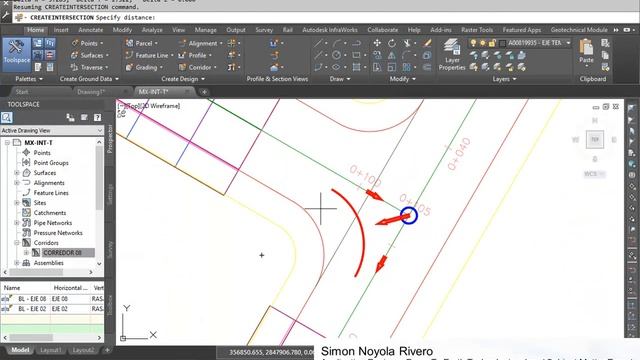This screenshot has height=360, width=640.
Task: Select the Move tool in Modify panel
Action: 377,43
